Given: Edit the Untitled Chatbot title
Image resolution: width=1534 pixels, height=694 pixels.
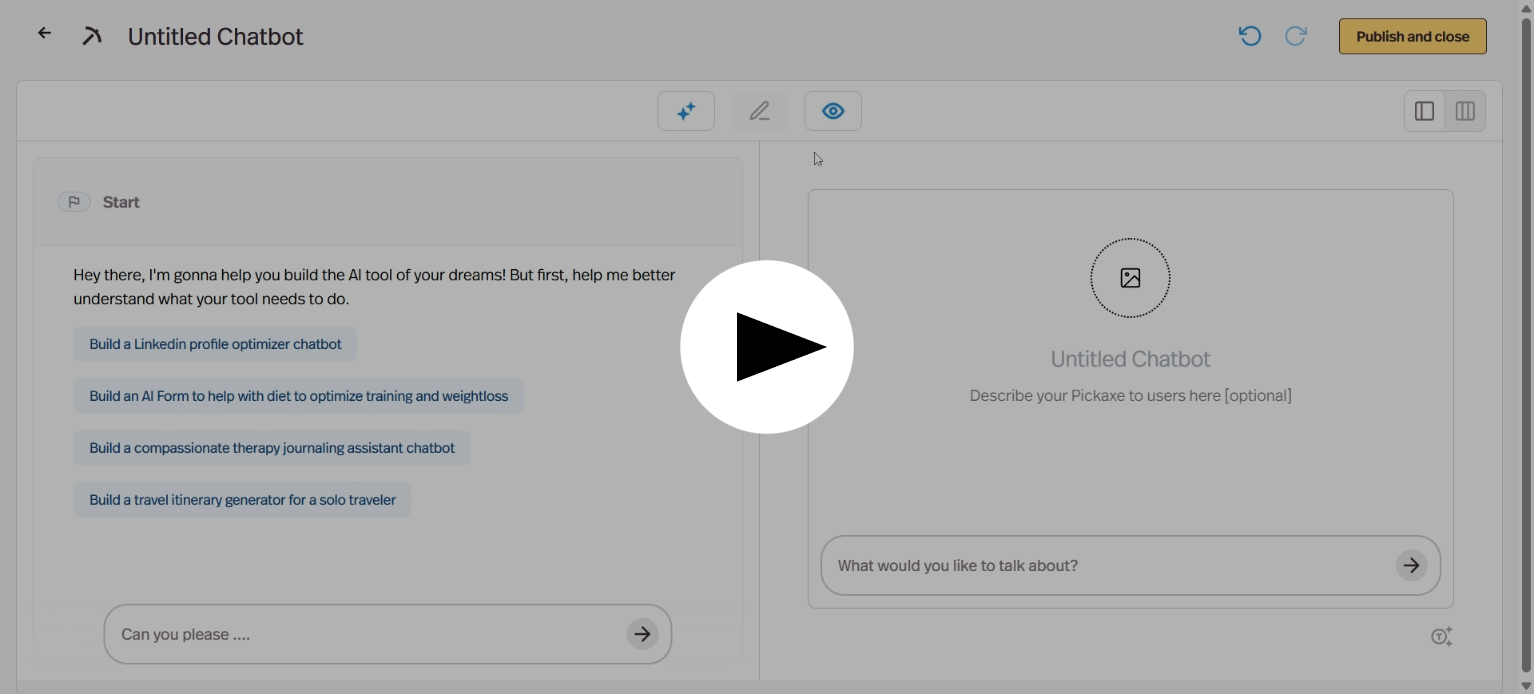Looking at the screenshot, I should pos(215,37).
